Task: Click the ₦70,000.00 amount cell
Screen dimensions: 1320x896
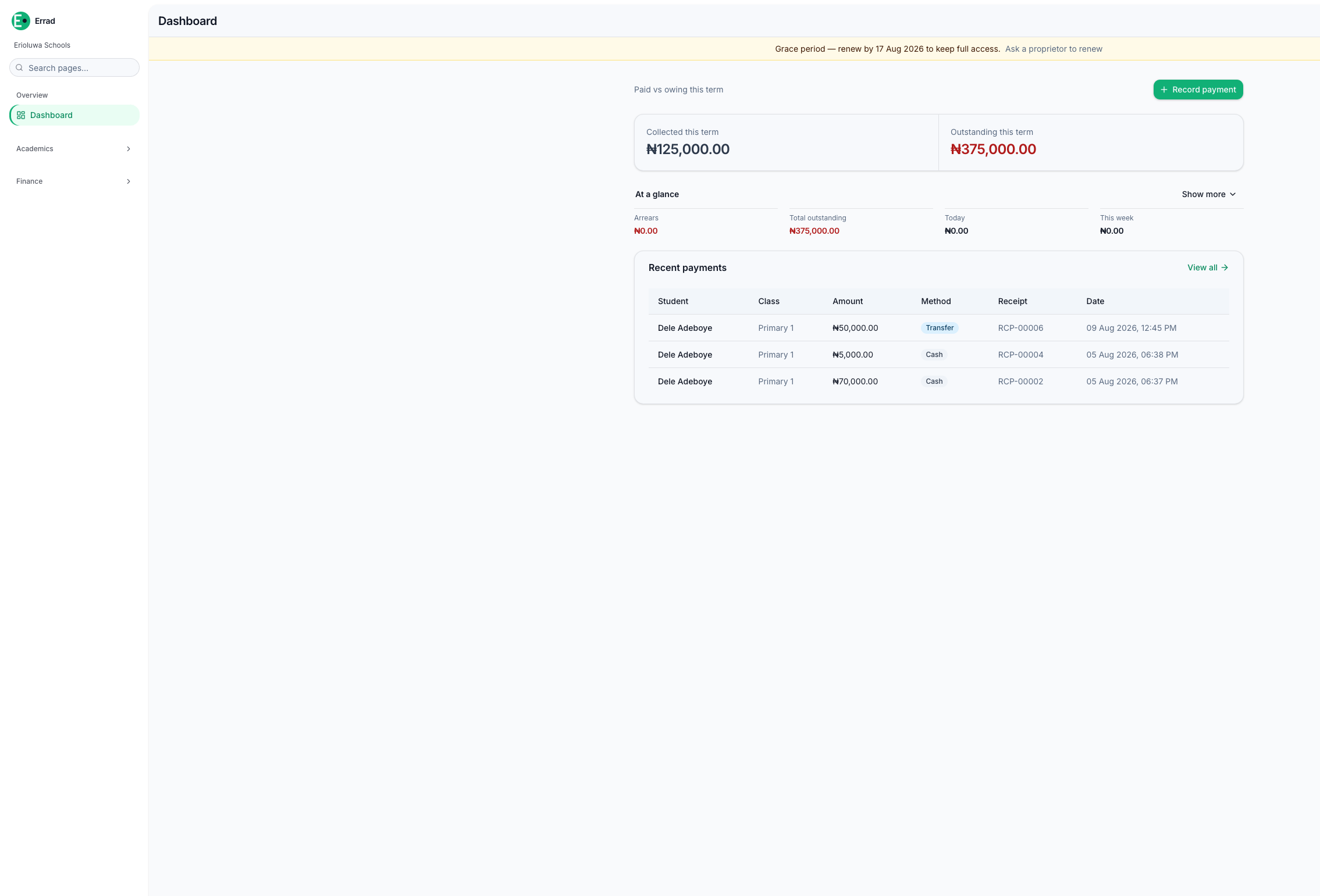Action: point(855,381)
